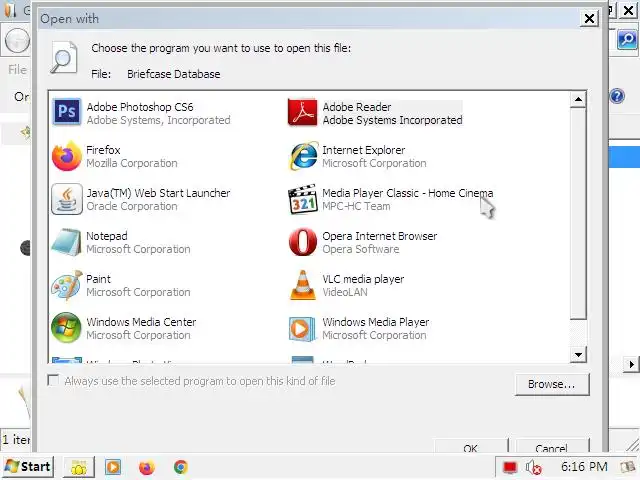Select the Media Player Classic icon
This screenshot has width=640, height=480.
point(302,199)
